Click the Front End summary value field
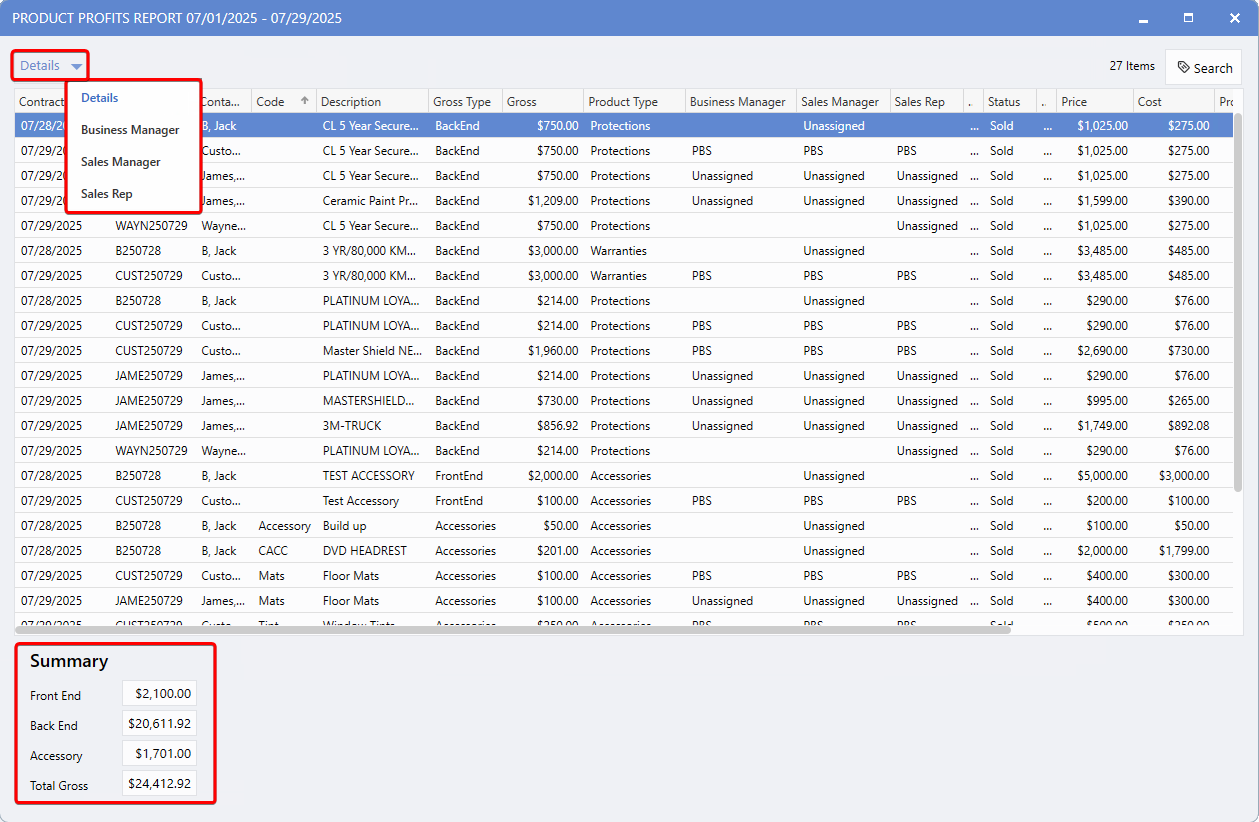The height and width of the screenshot is (822, 1259). point(160,694)
